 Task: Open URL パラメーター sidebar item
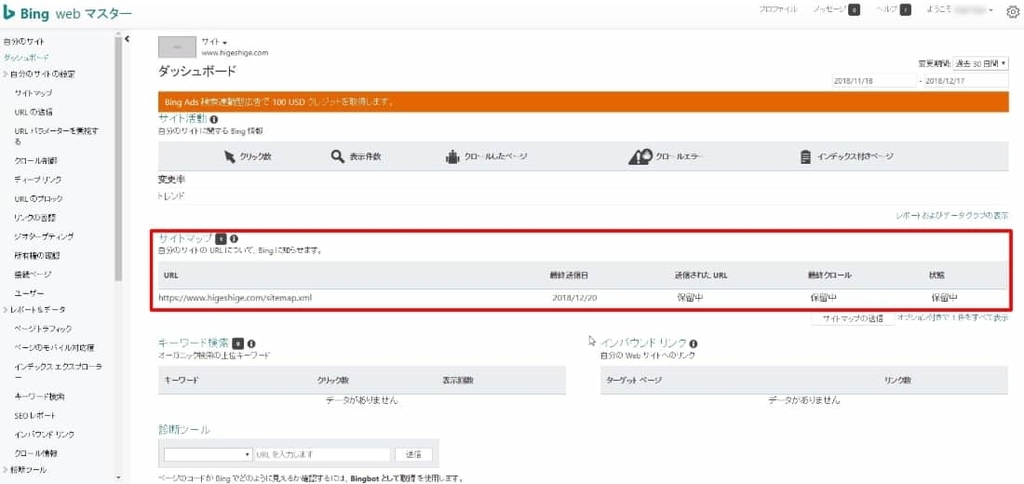(x=57, y=136)
